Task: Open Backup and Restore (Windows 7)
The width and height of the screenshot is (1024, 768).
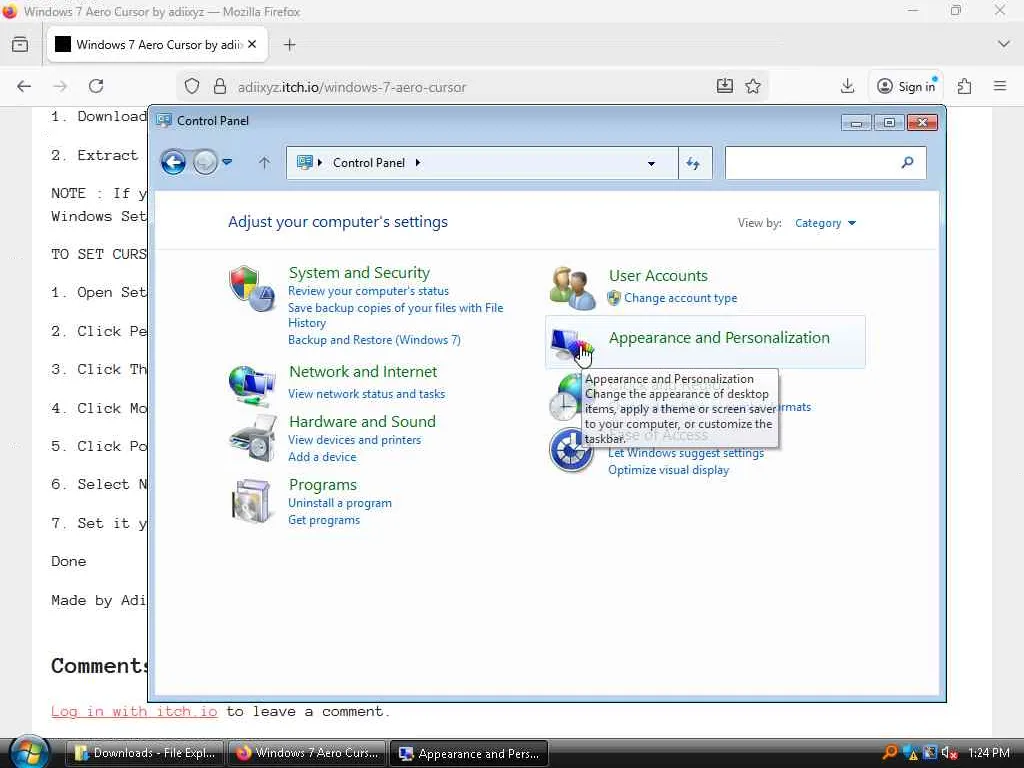Action: click(x=374, y=340)
